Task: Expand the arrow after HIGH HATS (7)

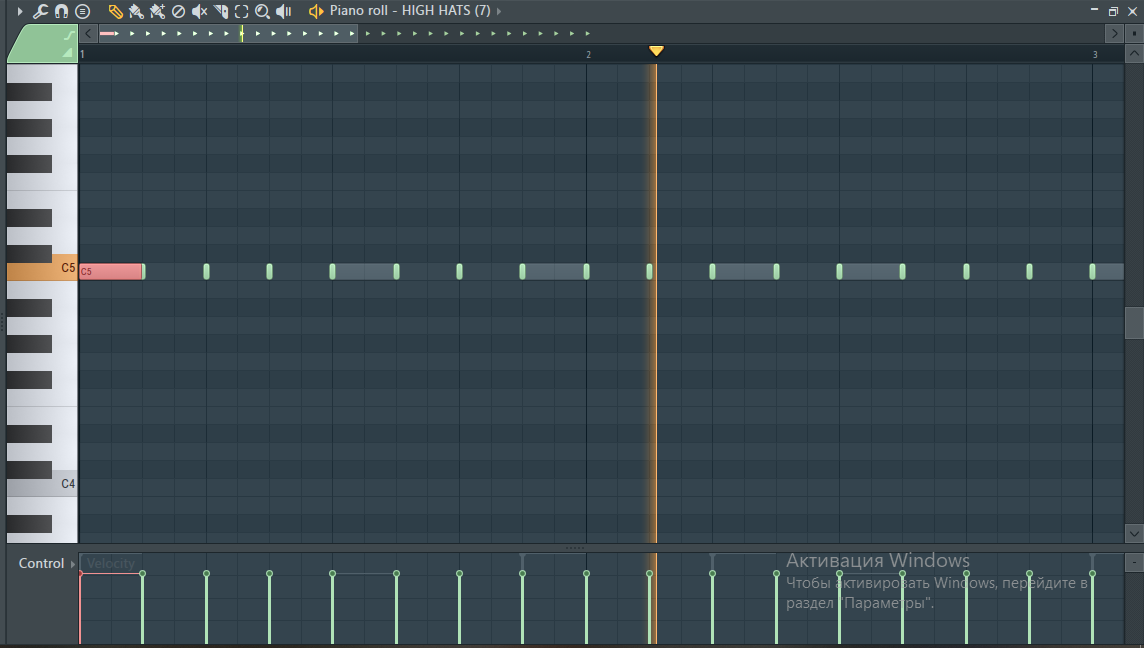Action: (x=499, y=11)
